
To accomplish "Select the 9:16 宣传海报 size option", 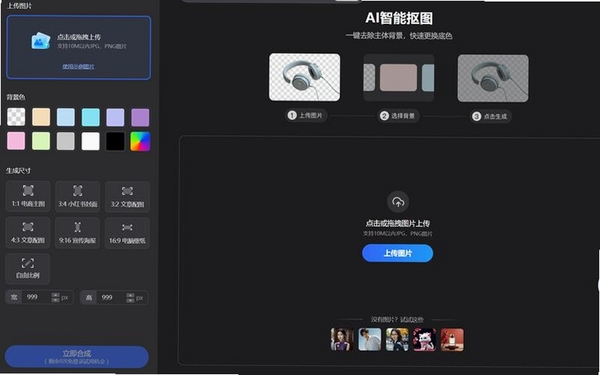I will coord(78,233).
